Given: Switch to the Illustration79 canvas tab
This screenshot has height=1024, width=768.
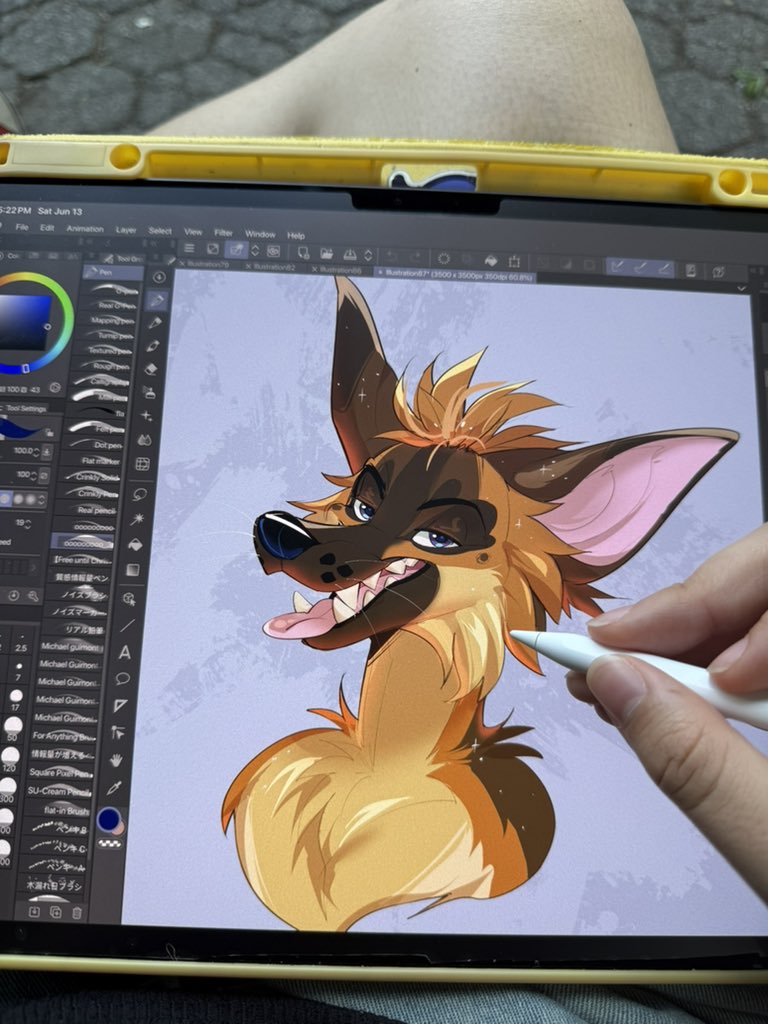Looking at the screenshot, I should point(207,264).
